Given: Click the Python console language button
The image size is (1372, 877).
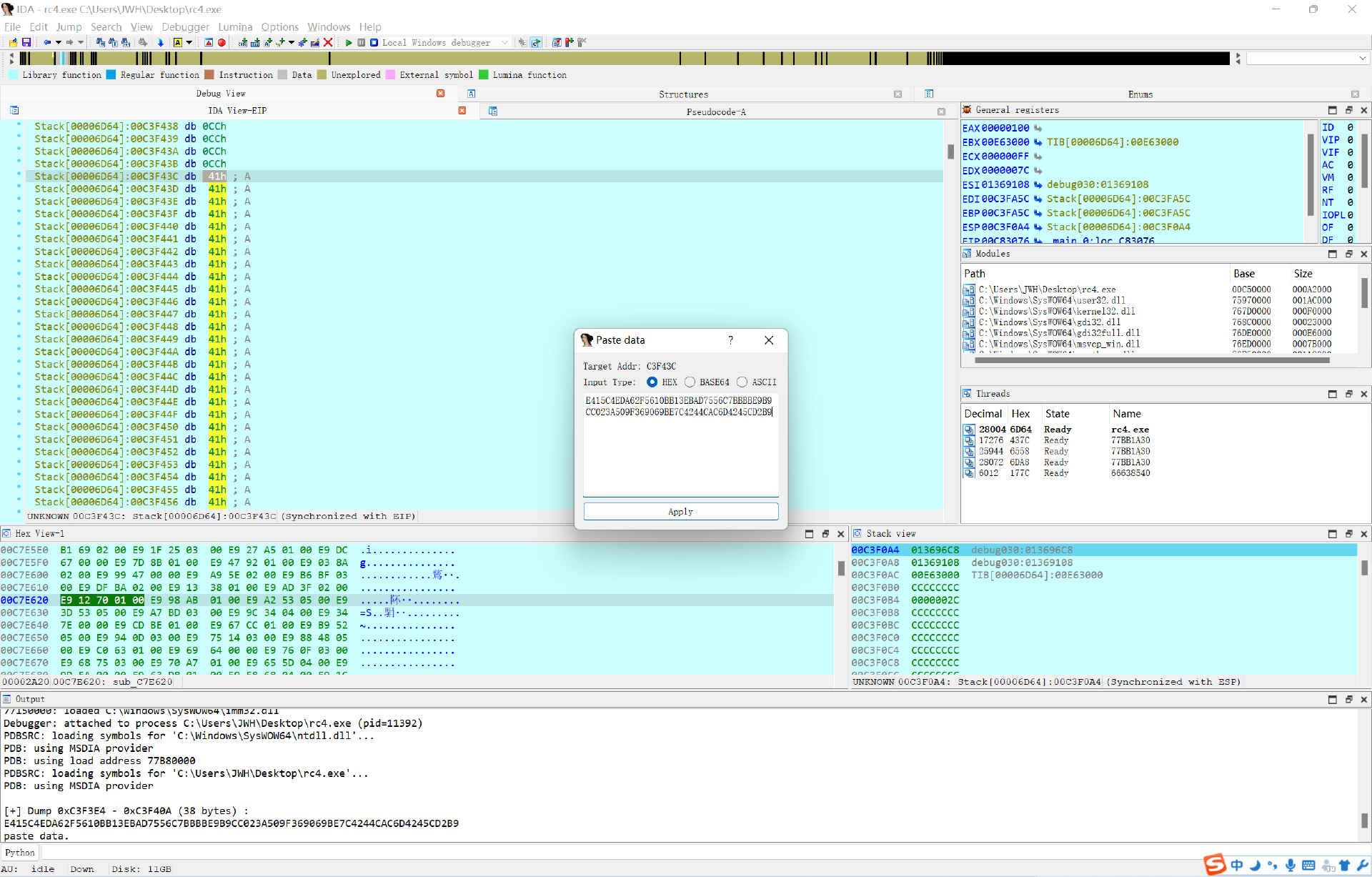Looking at the screenshot, I should pyautogui.click(x=19, y=853).
